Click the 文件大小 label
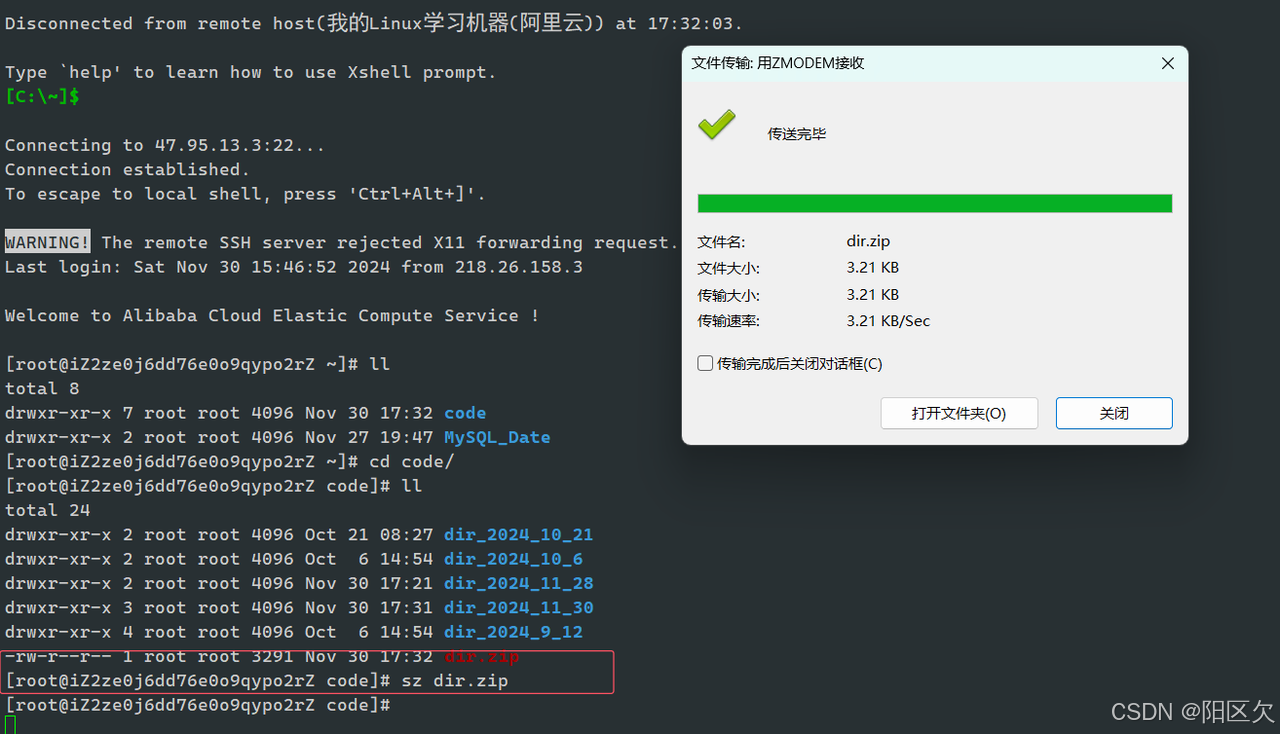1280x734 pixels. coord(727,267)
